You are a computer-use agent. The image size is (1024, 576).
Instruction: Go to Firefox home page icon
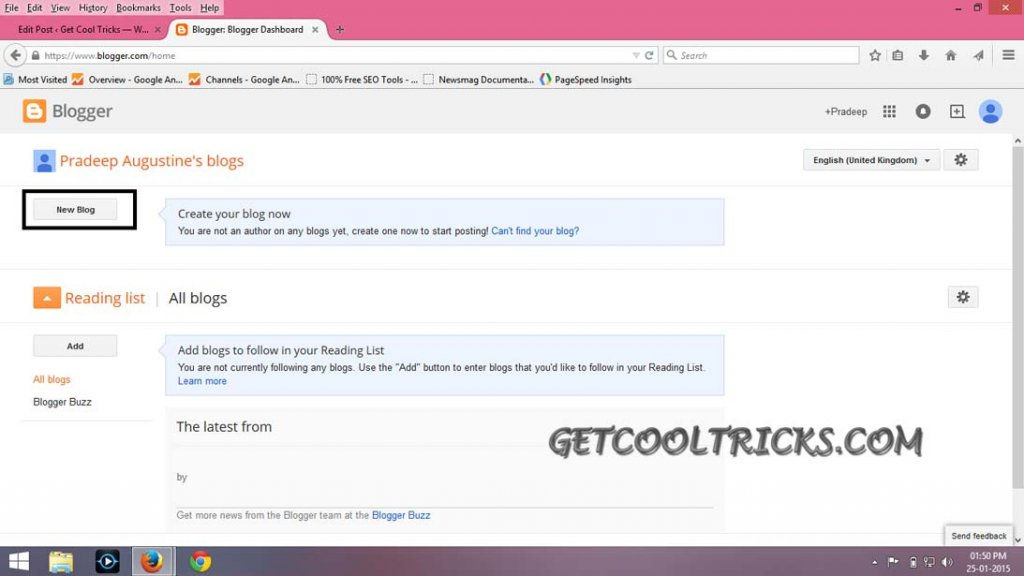point(951,56)
